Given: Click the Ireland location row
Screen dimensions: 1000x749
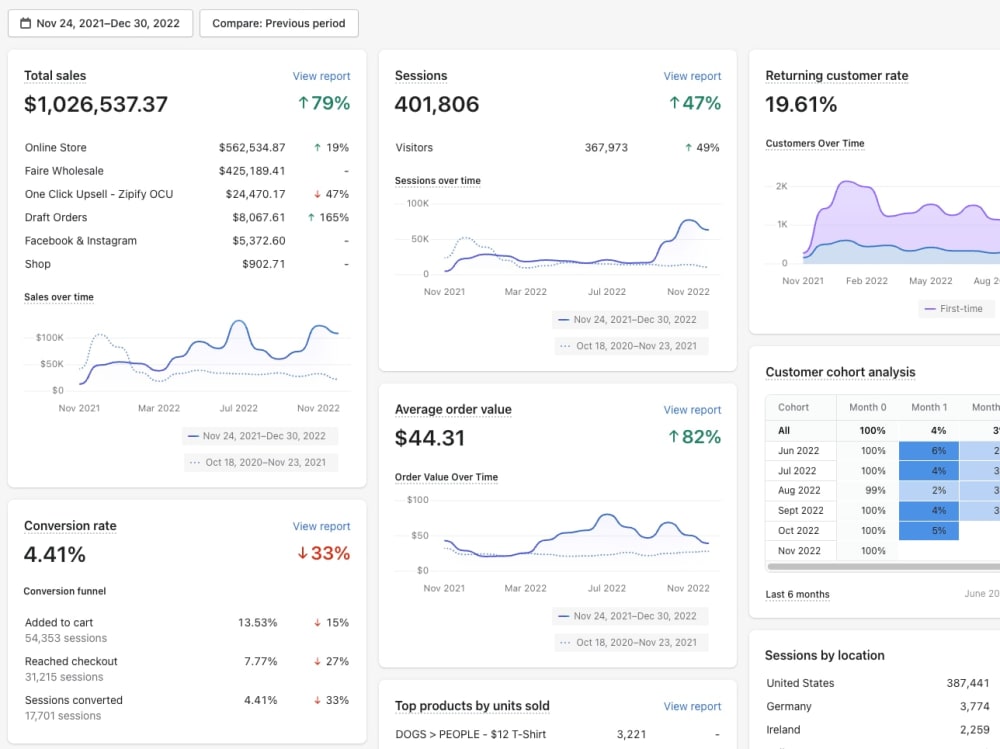Looking at the screenshot, I should tap(878, 730).
